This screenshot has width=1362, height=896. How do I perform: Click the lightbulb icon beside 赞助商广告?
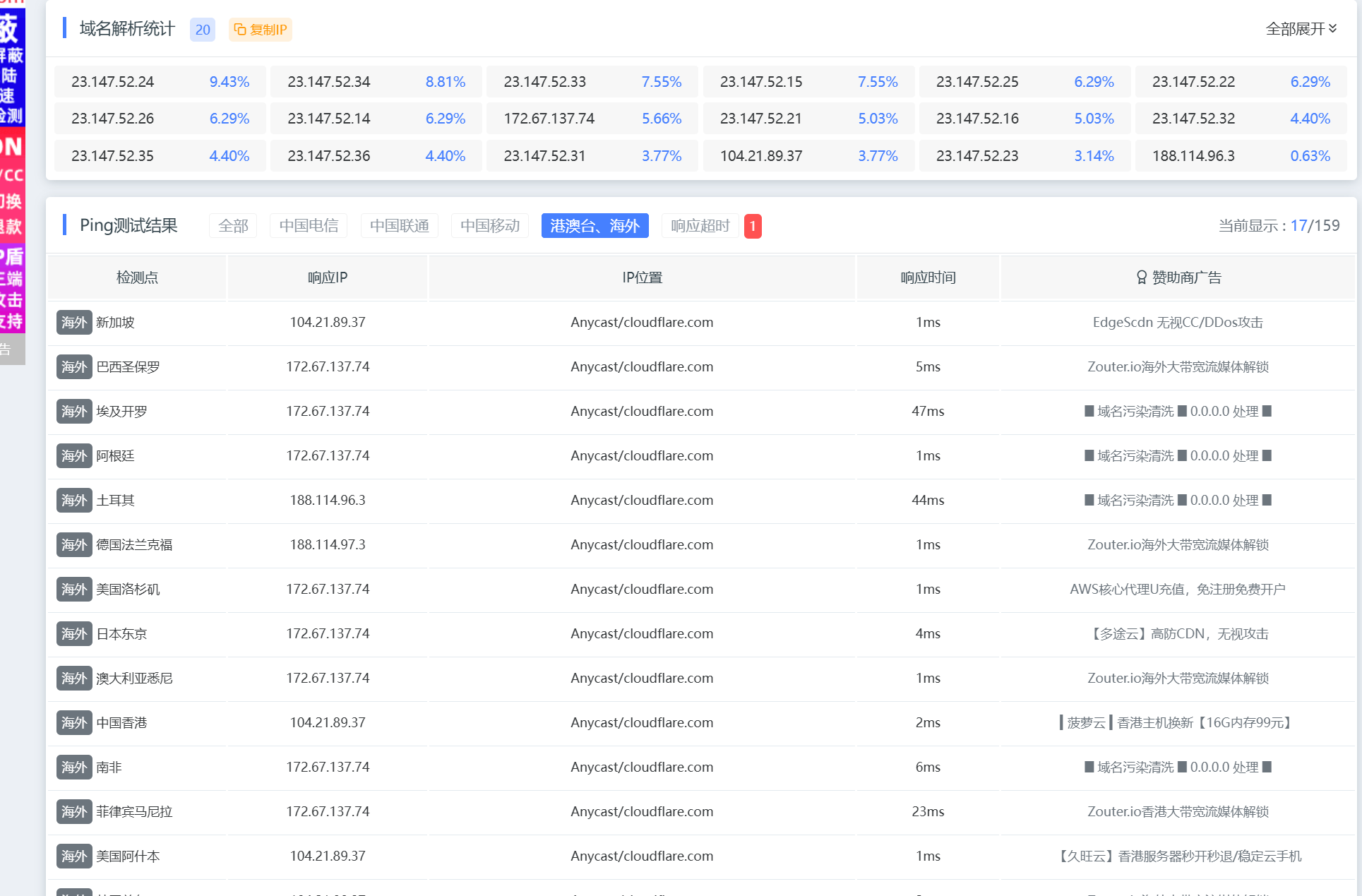pyautogui.click(x=1141, y=277)
